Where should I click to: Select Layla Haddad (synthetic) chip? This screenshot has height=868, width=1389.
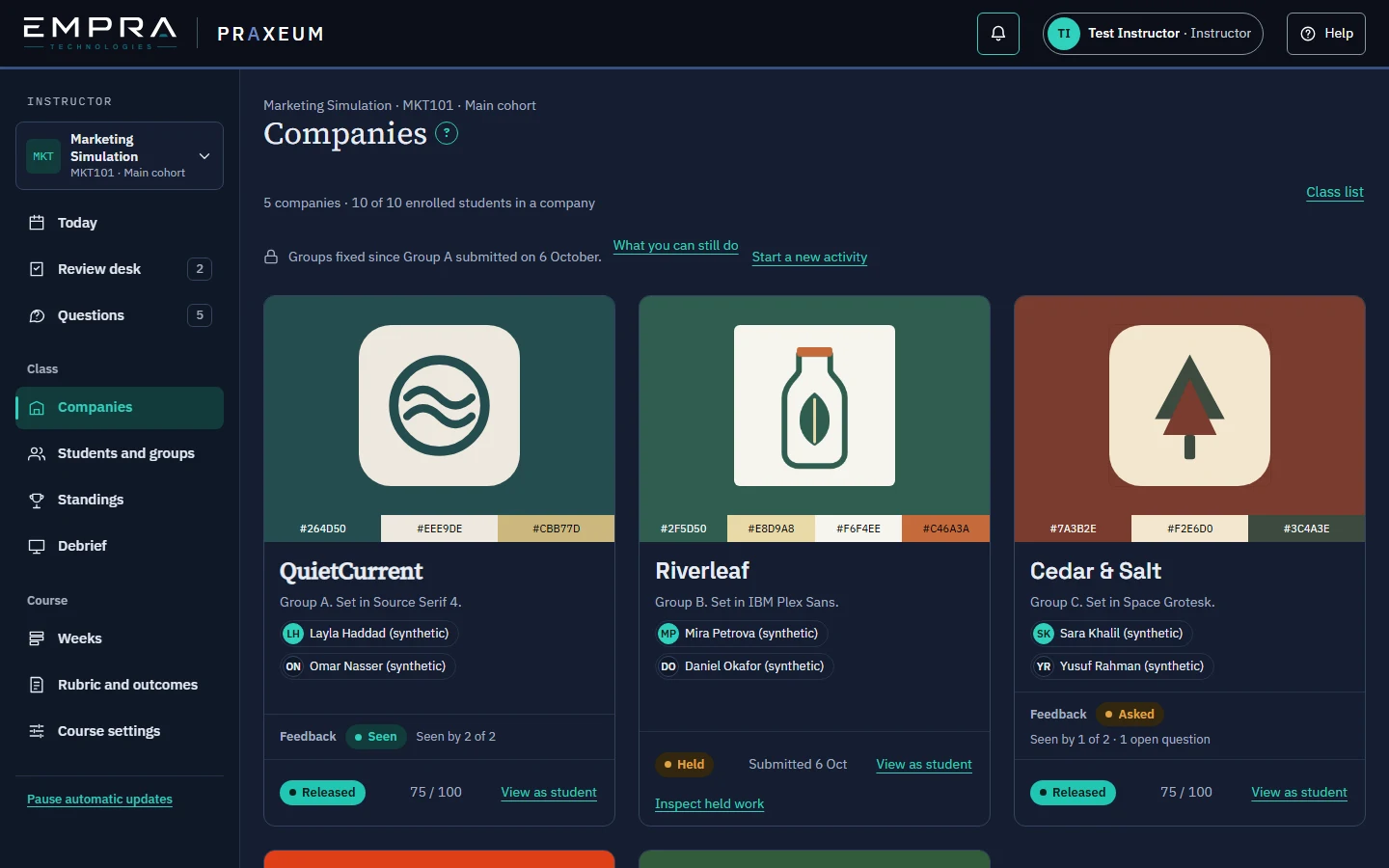pos(368,634)
